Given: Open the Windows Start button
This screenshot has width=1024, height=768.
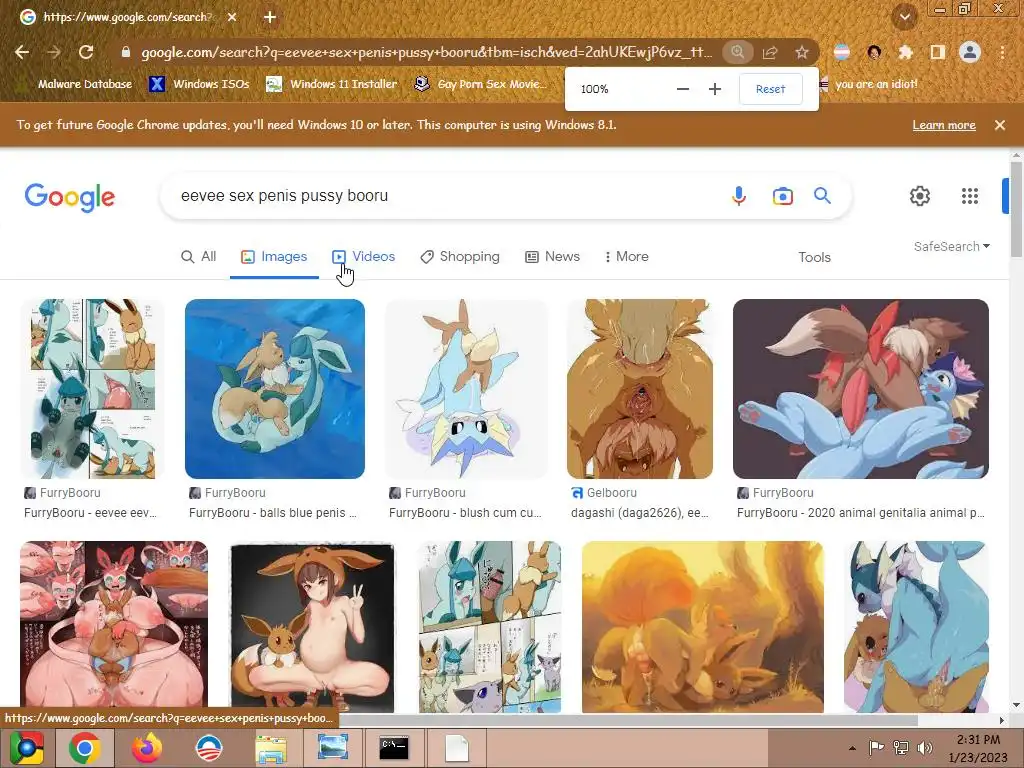Looking at the screenshot, I should click(x=26, y=748).
